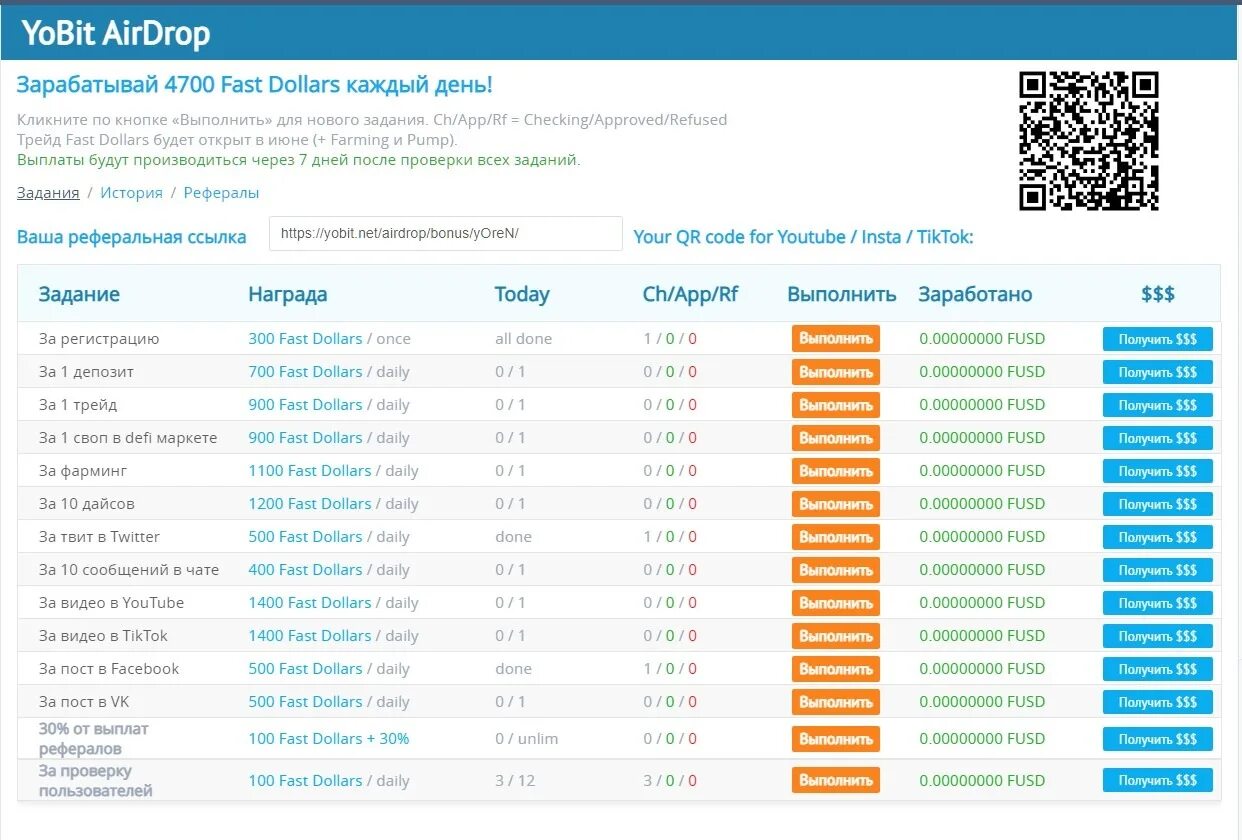The image size is (1242, 840).
Task: Click Получить $$$ for 30% от выплат рефералов
Action: tap(1158, 739)
